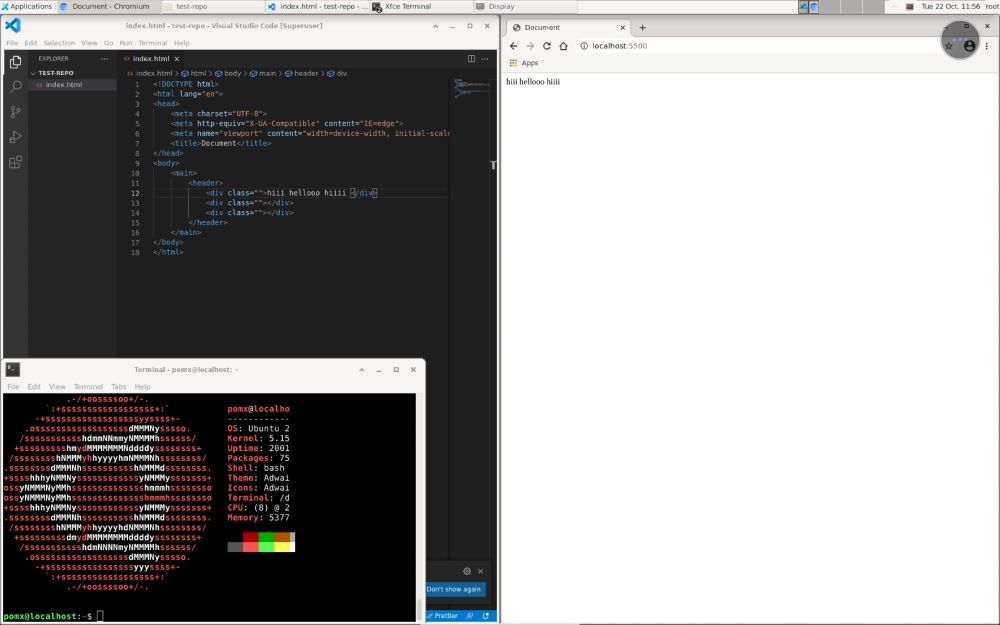Open the Apps shortcut in bookmarks bar
Viewport: 1000px width, 625px height.
pos(524,63)
